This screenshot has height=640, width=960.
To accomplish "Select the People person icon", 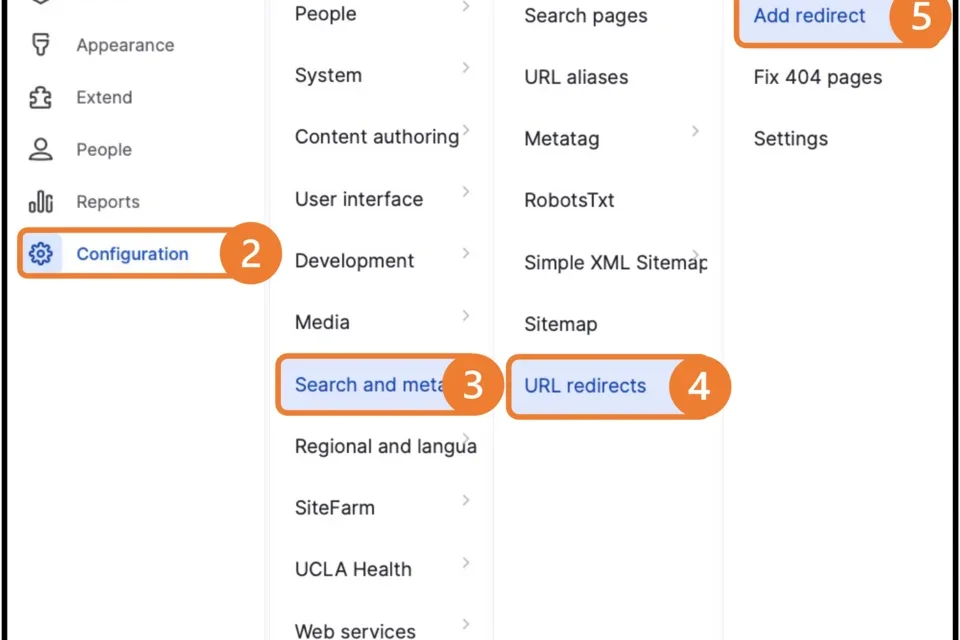I will click(40, 149).
